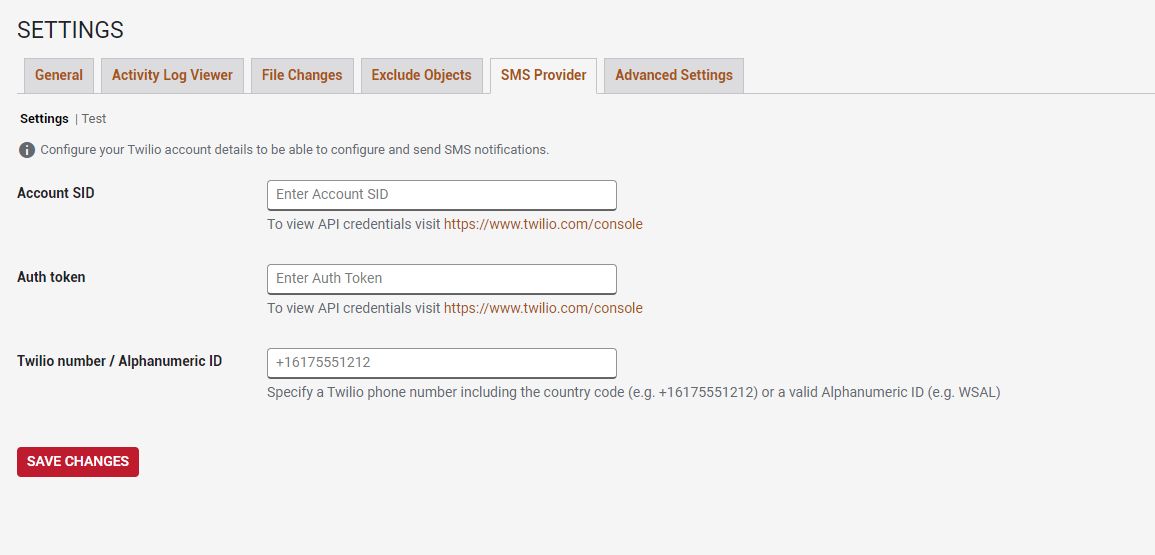Select the Settings sub-section link

coord(44,119)
